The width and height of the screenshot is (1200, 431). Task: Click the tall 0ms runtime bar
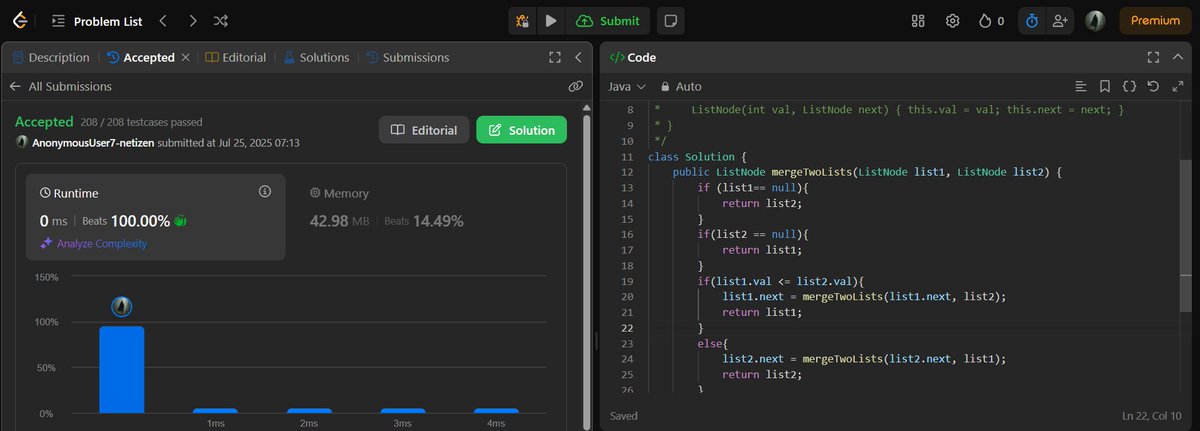[121, 369]
